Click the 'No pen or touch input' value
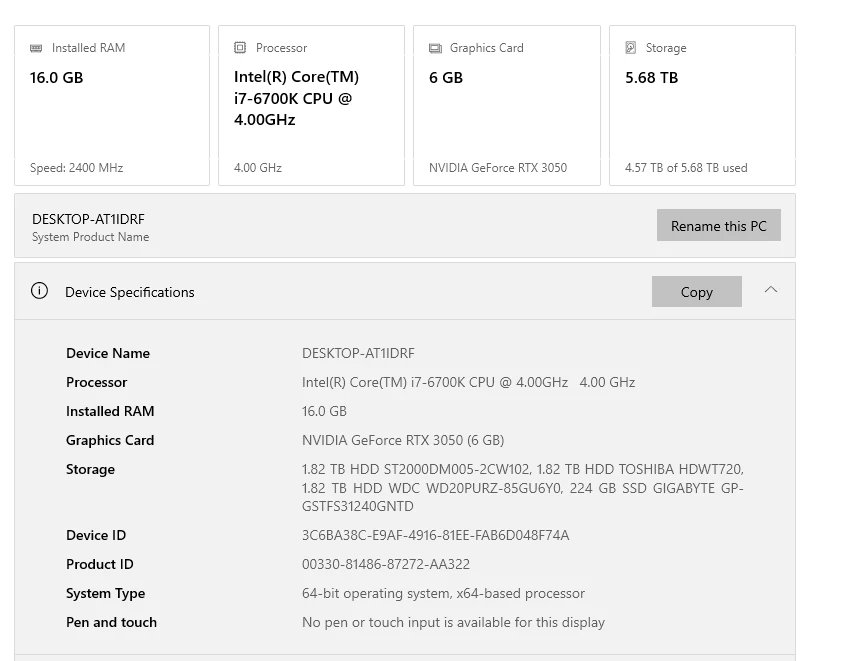The width and height of the screenshot is (852, 661). click(453, 622)
